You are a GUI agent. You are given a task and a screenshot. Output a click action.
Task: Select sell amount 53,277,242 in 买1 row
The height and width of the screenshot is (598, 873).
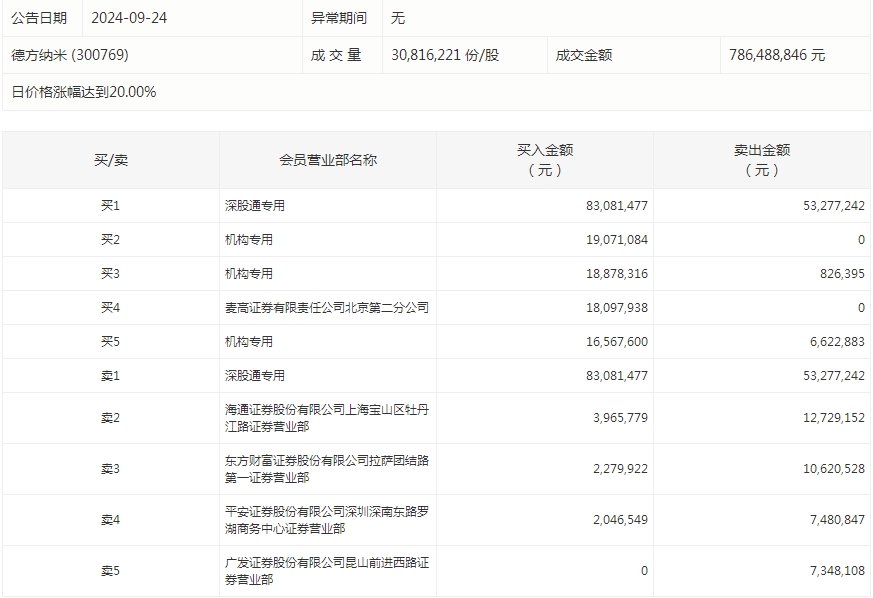tap(834, 205)
